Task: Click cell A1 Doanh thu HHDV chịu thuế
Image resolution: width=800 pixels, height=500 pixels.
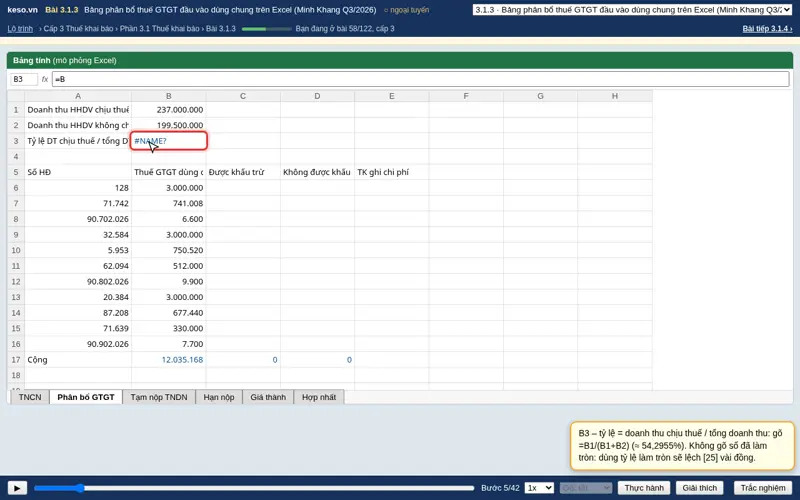Action: pyautogui.click(x=78, y=110)
